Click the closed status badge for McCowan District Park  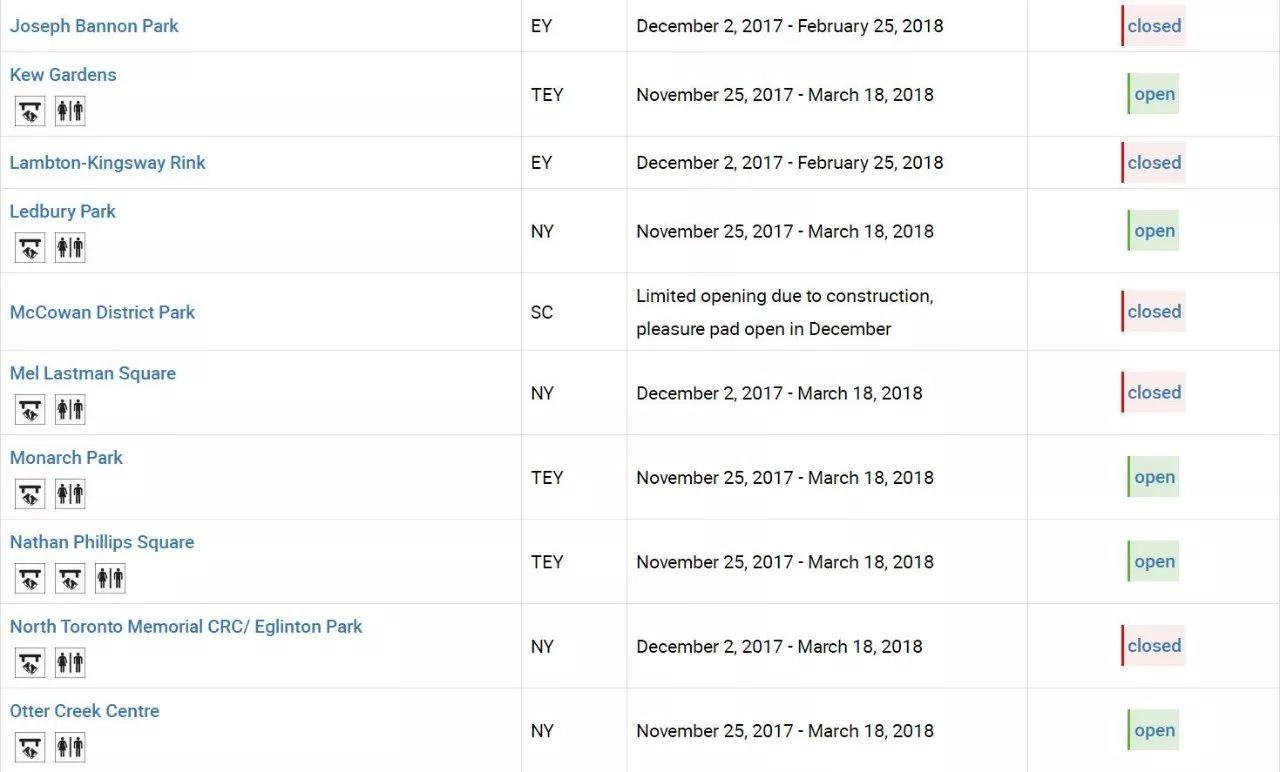(1154, 312)
